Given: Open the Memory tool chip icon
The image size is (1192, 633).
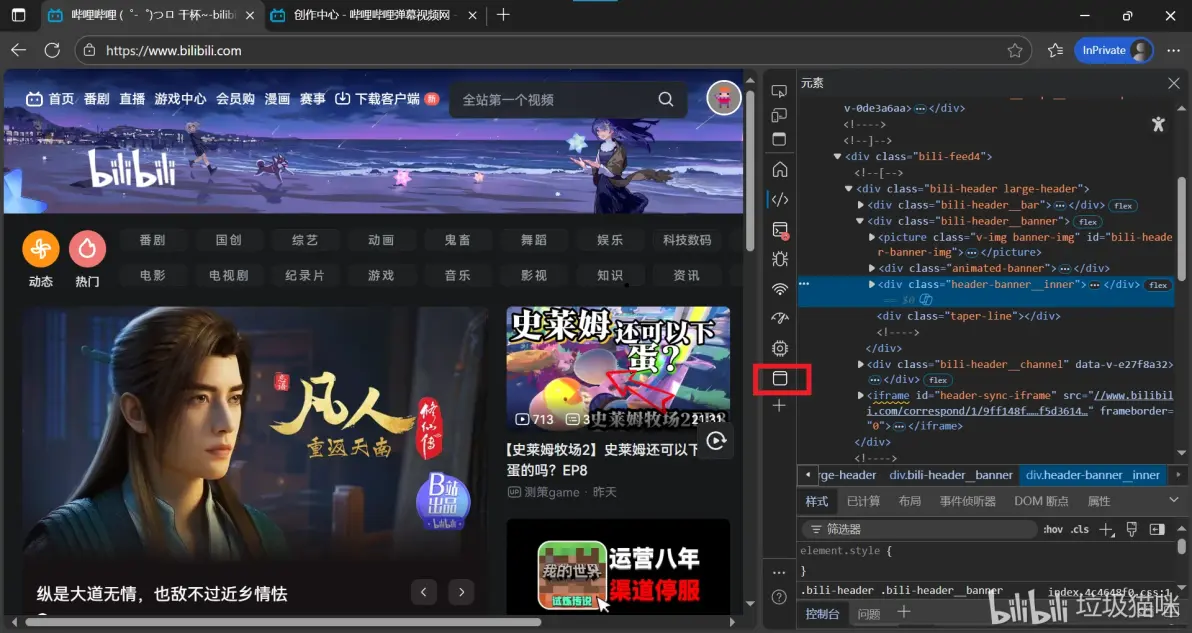Looking at the screenshot, I should (779, 348).
